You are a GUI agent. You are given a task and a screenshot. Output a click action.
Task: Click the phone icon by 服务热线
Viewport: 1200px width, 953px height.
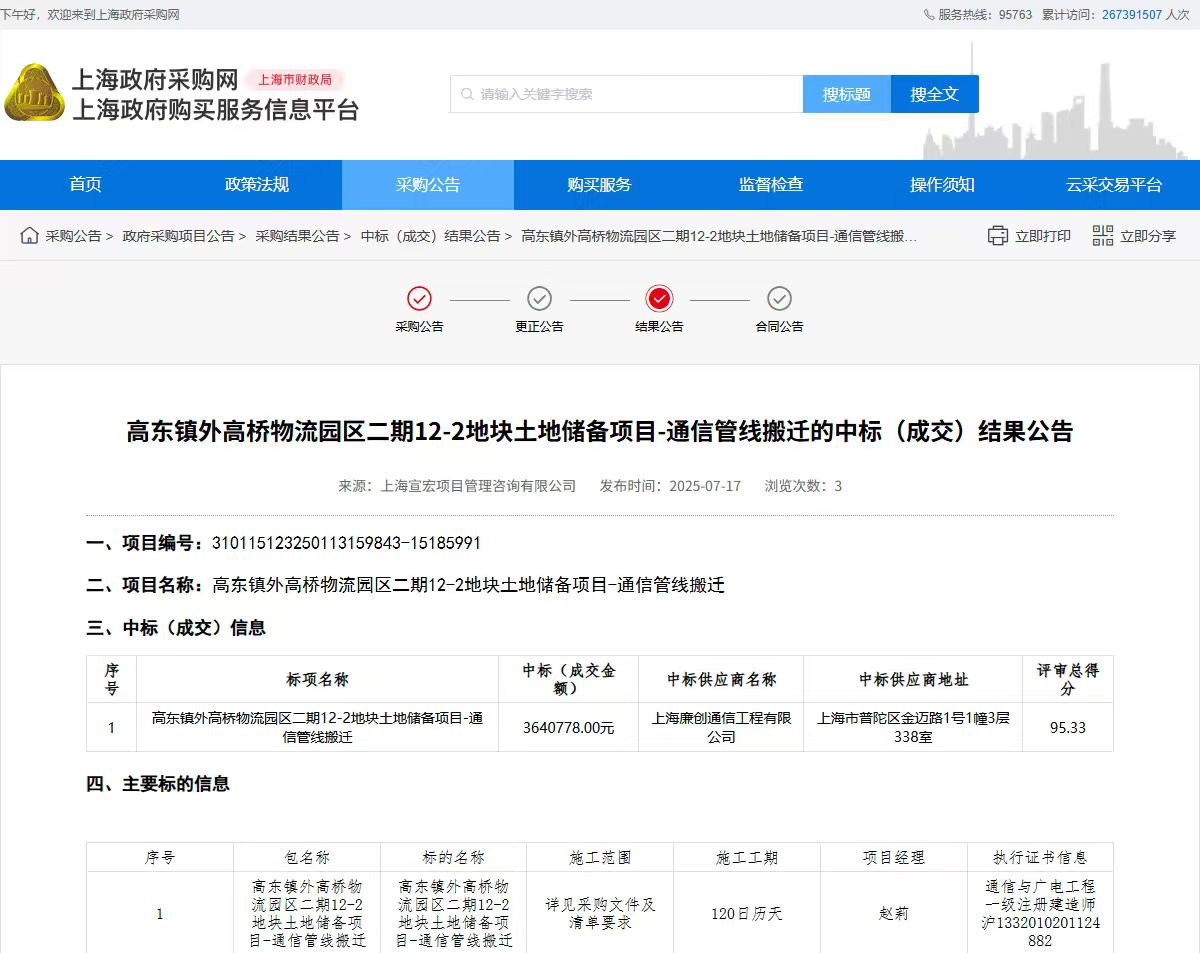coord(929,15)
